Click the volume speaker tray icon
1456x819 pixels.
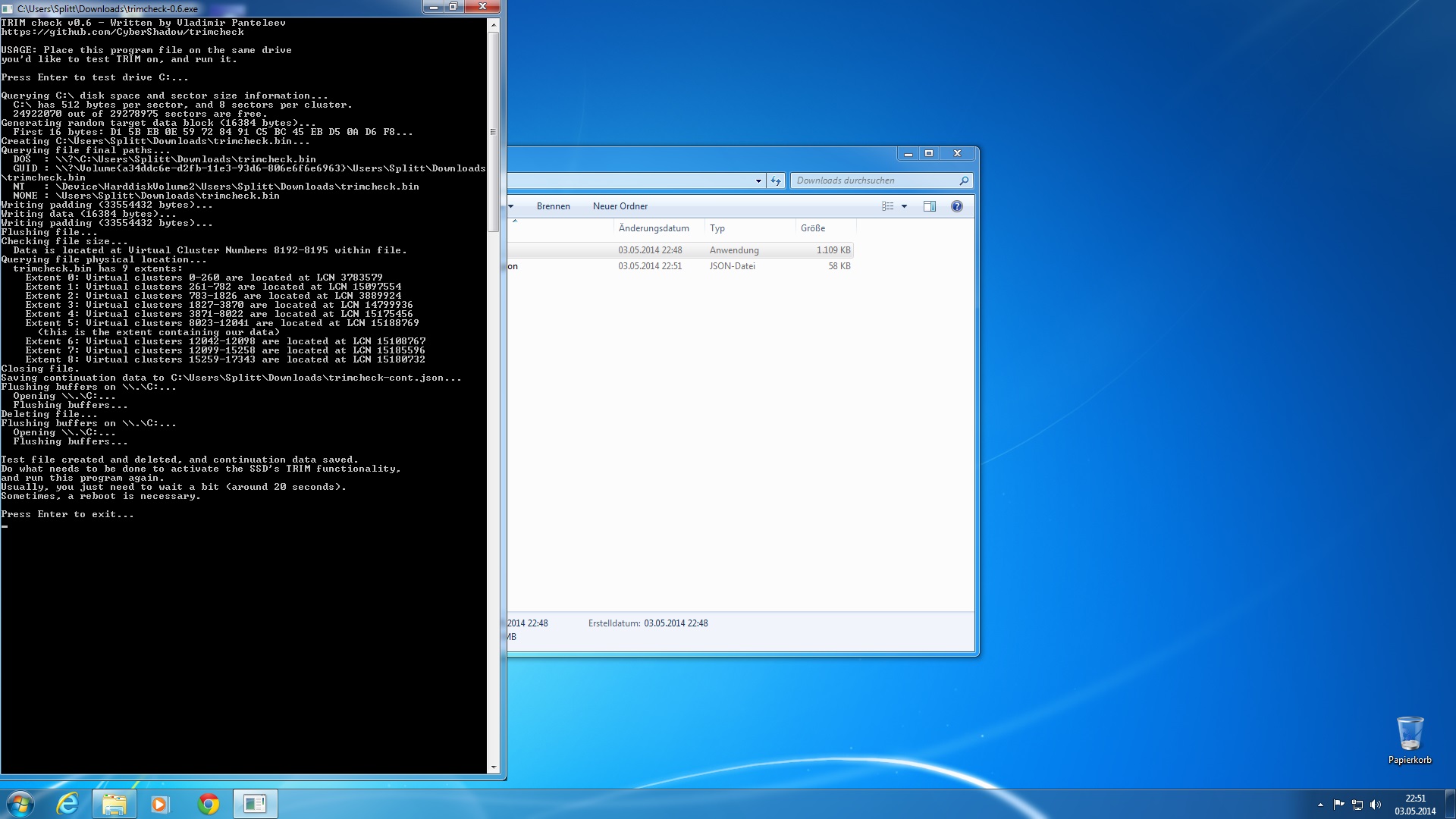coord(1376,805)
